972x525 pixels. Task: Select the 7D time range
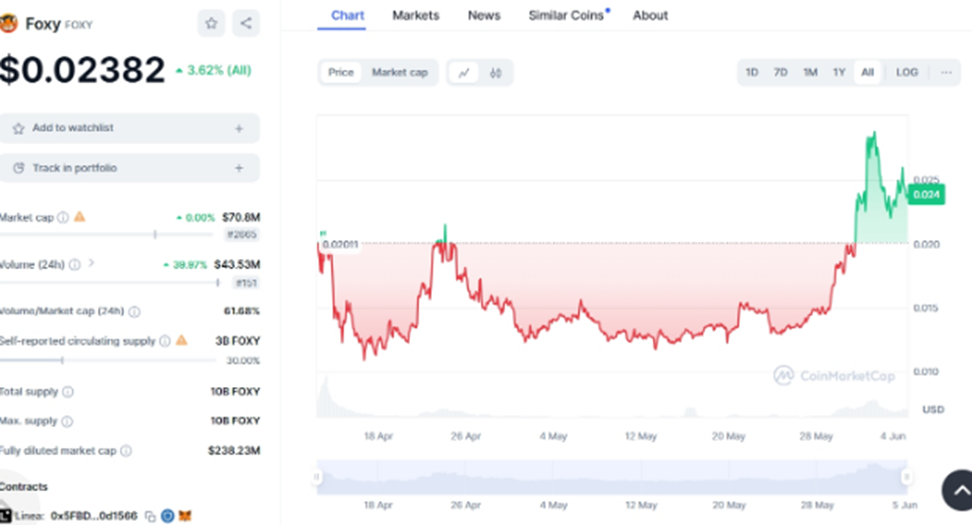coord(780,73)
